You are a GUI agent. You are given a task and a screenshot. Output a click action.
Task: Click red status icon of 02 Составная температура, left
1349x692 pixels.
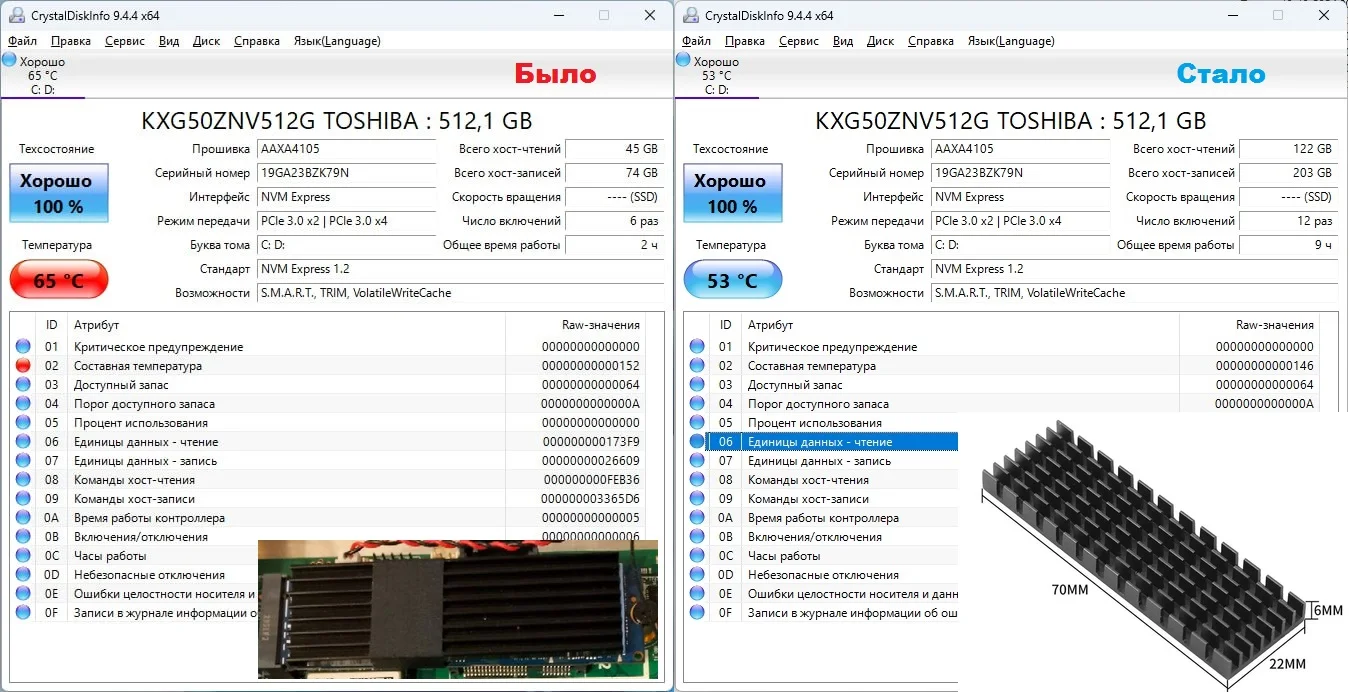pos(23,366)
